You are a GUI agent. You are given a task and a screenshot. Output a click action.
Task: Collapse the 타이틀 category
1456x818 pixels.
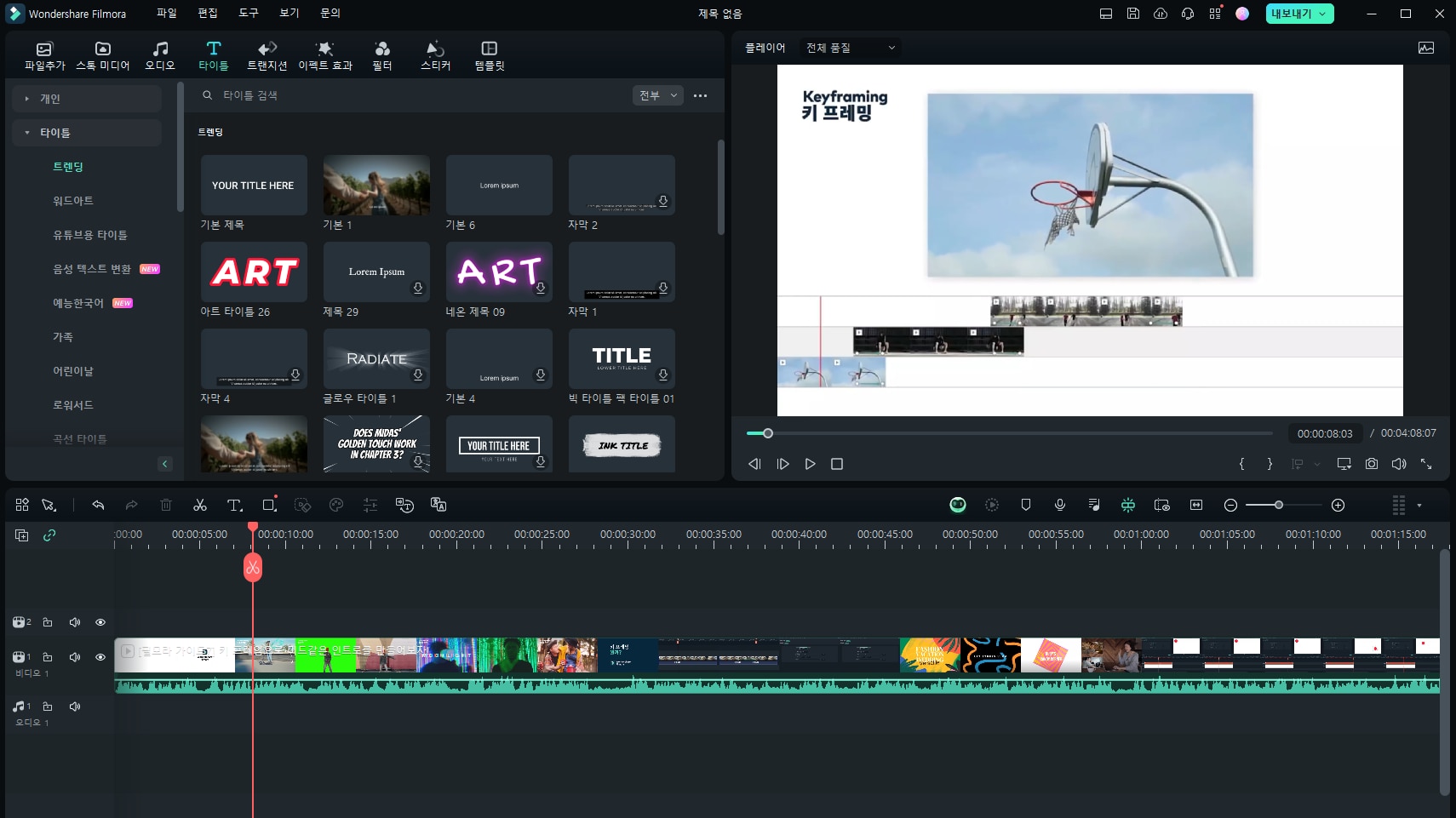[x=87, y=133]
